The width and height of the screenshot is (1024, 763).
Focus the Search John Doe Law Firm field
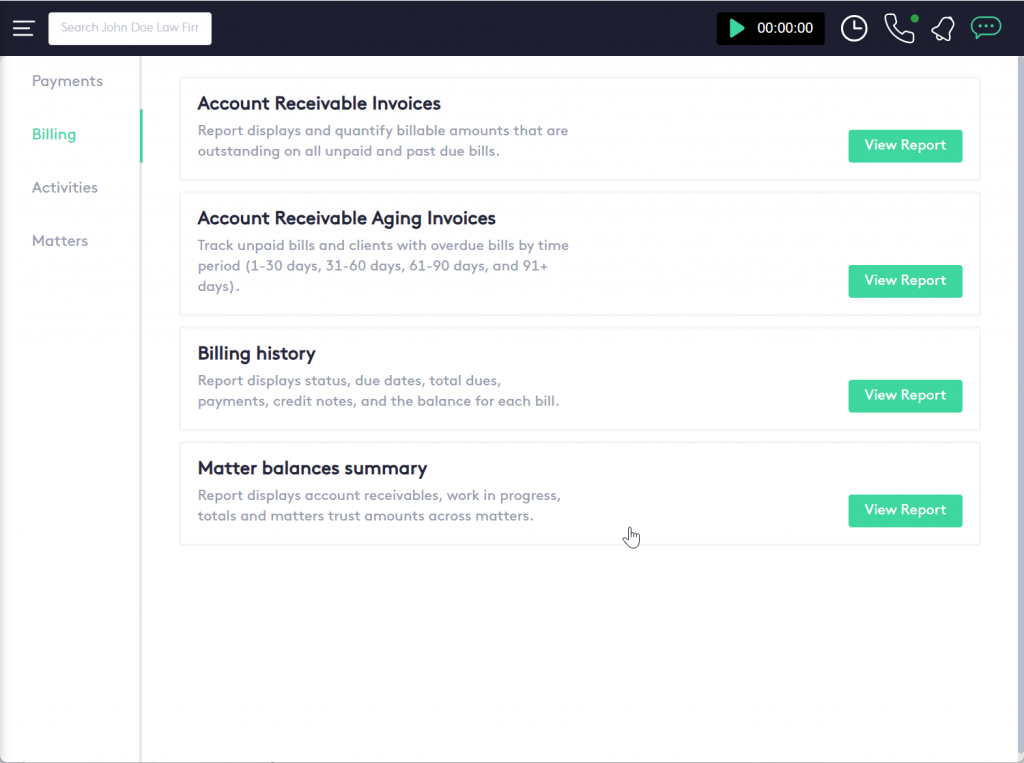coord(130,28)
